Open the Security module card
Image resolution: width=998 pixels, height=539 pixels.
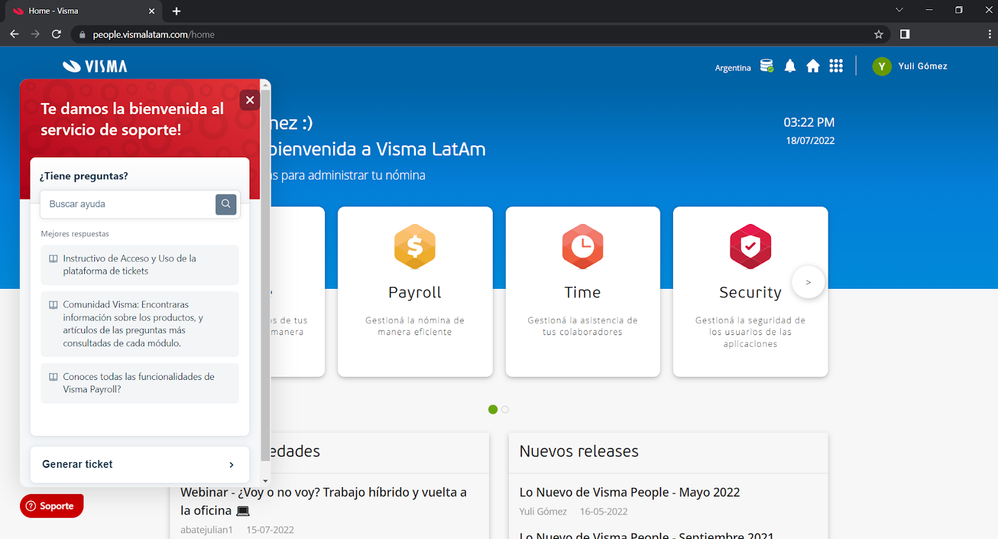[x=750, y=291]
